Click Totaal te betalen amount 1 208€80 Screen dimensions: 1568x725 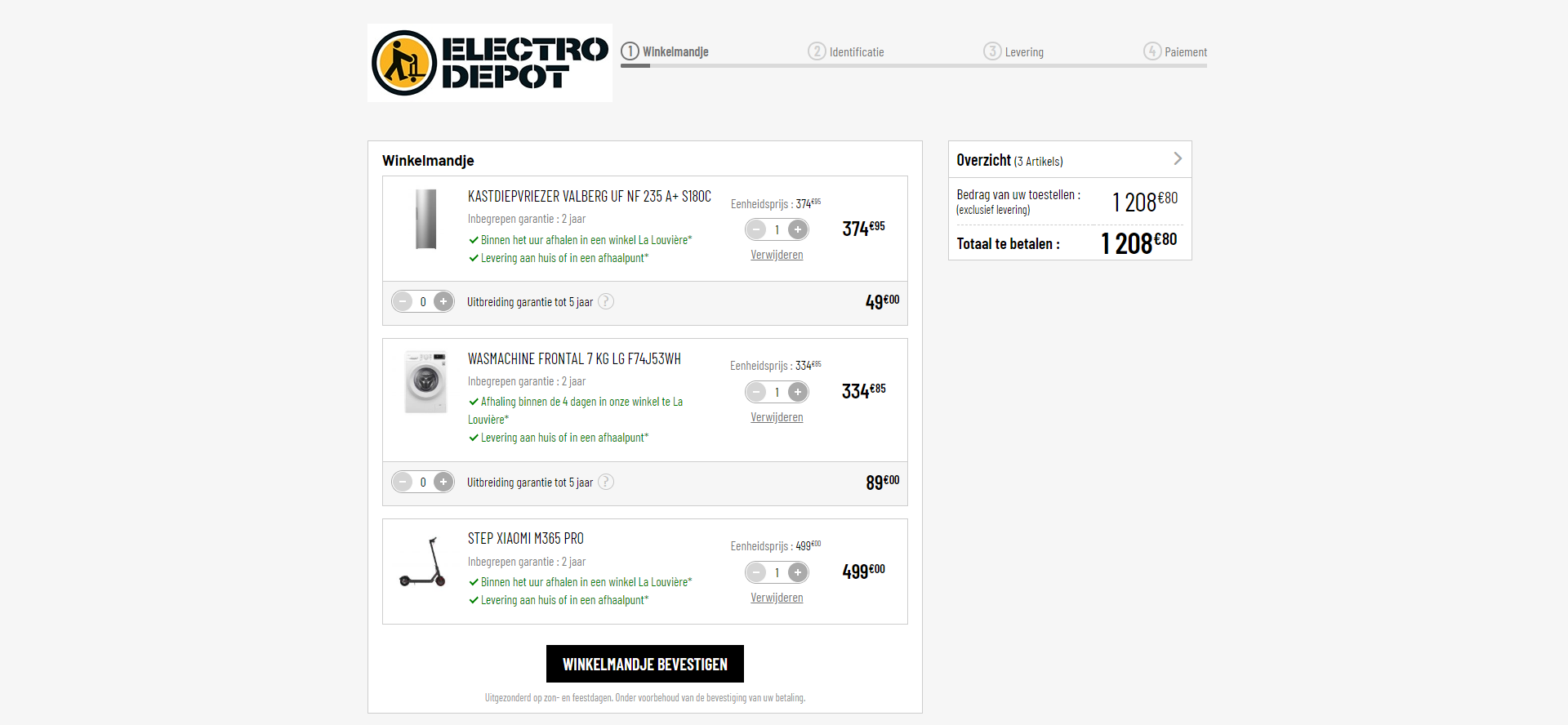(1139, 242)
